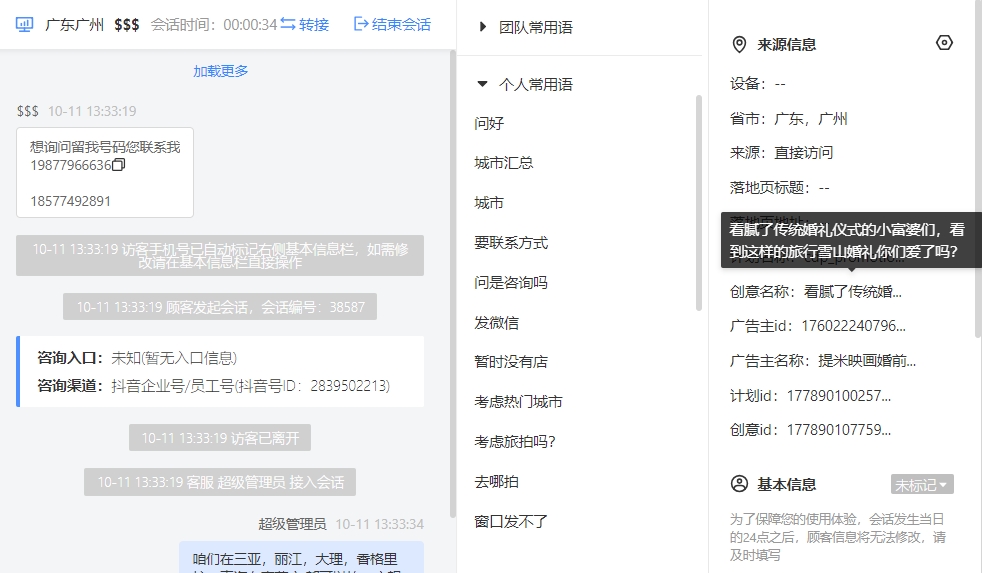Open the 未标记 tag dropdown

(922, 485)
